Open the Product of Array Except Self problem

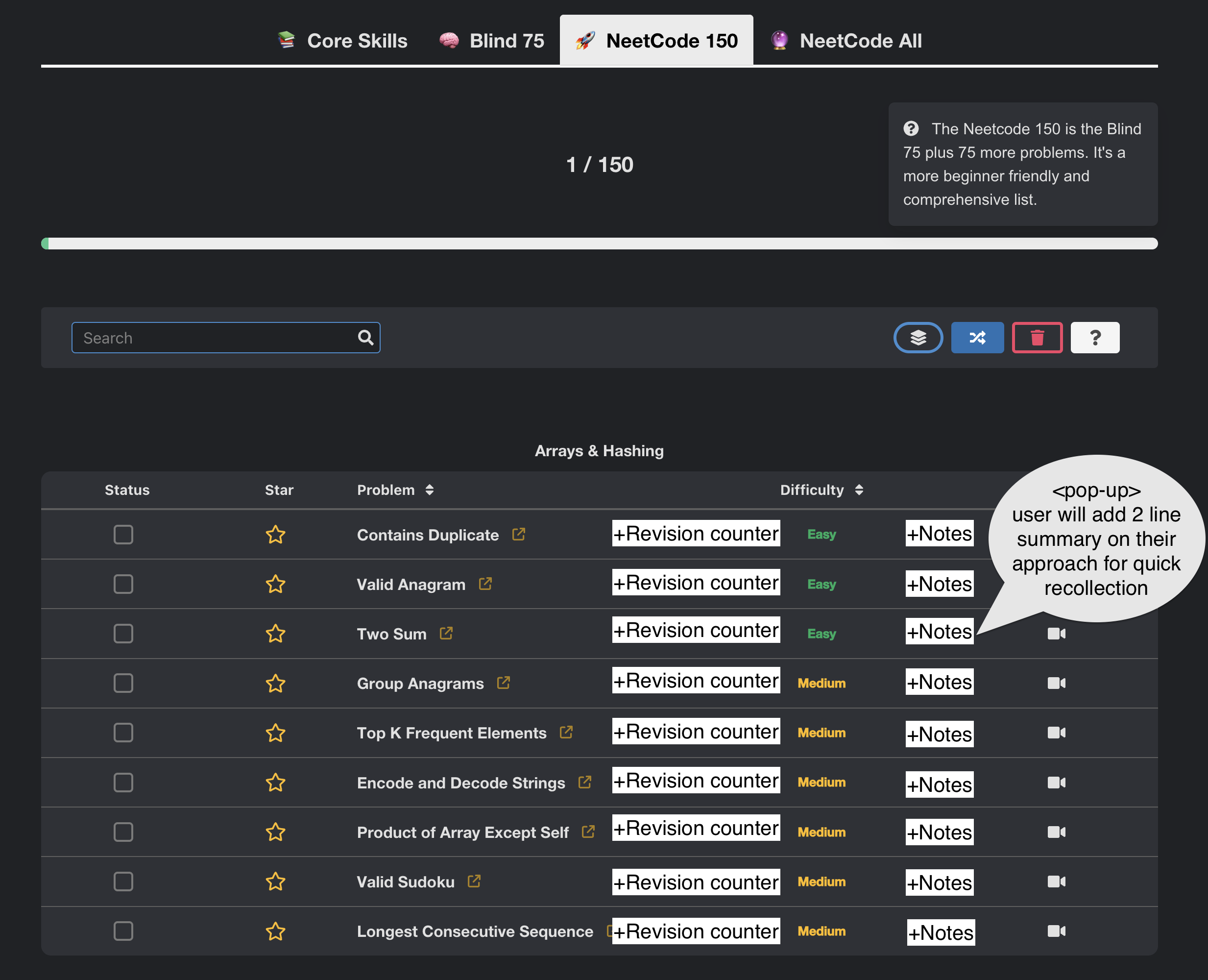point(462,832)
